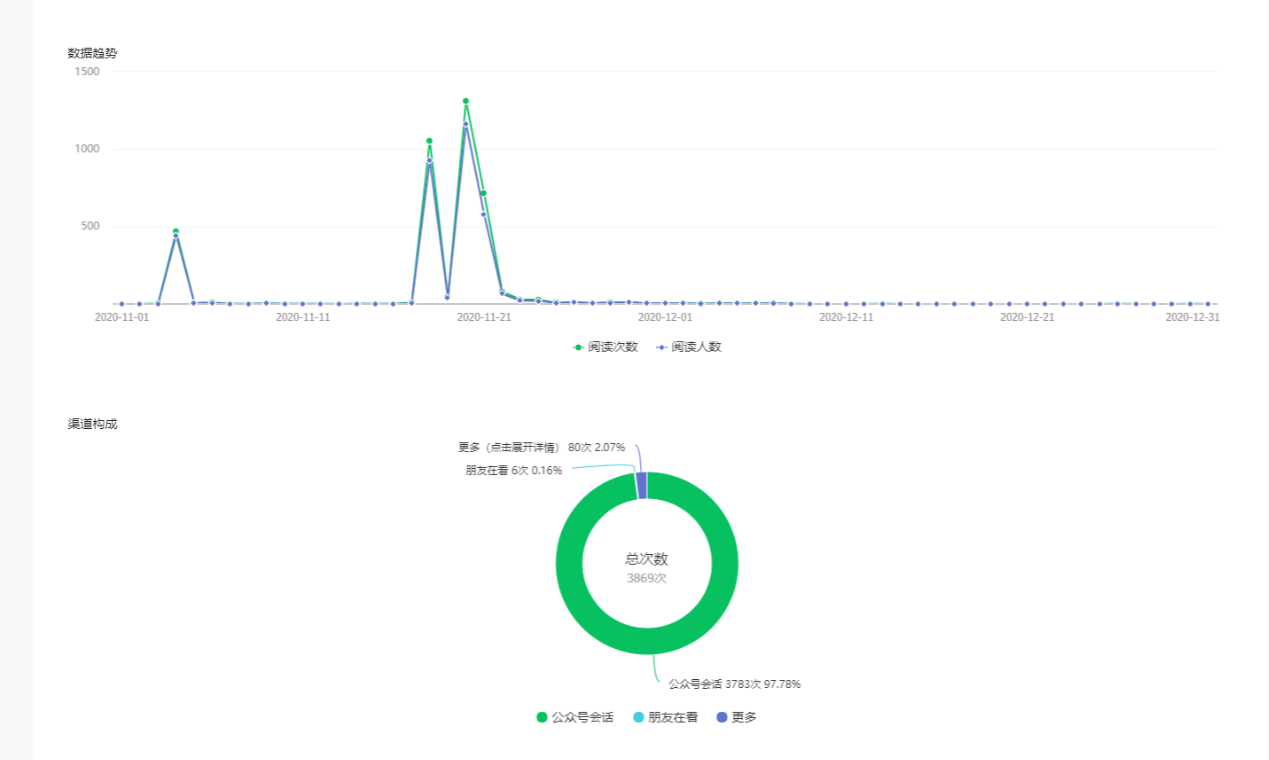
Task: Click the 500 y-axis label
Action: pos(91,226)
